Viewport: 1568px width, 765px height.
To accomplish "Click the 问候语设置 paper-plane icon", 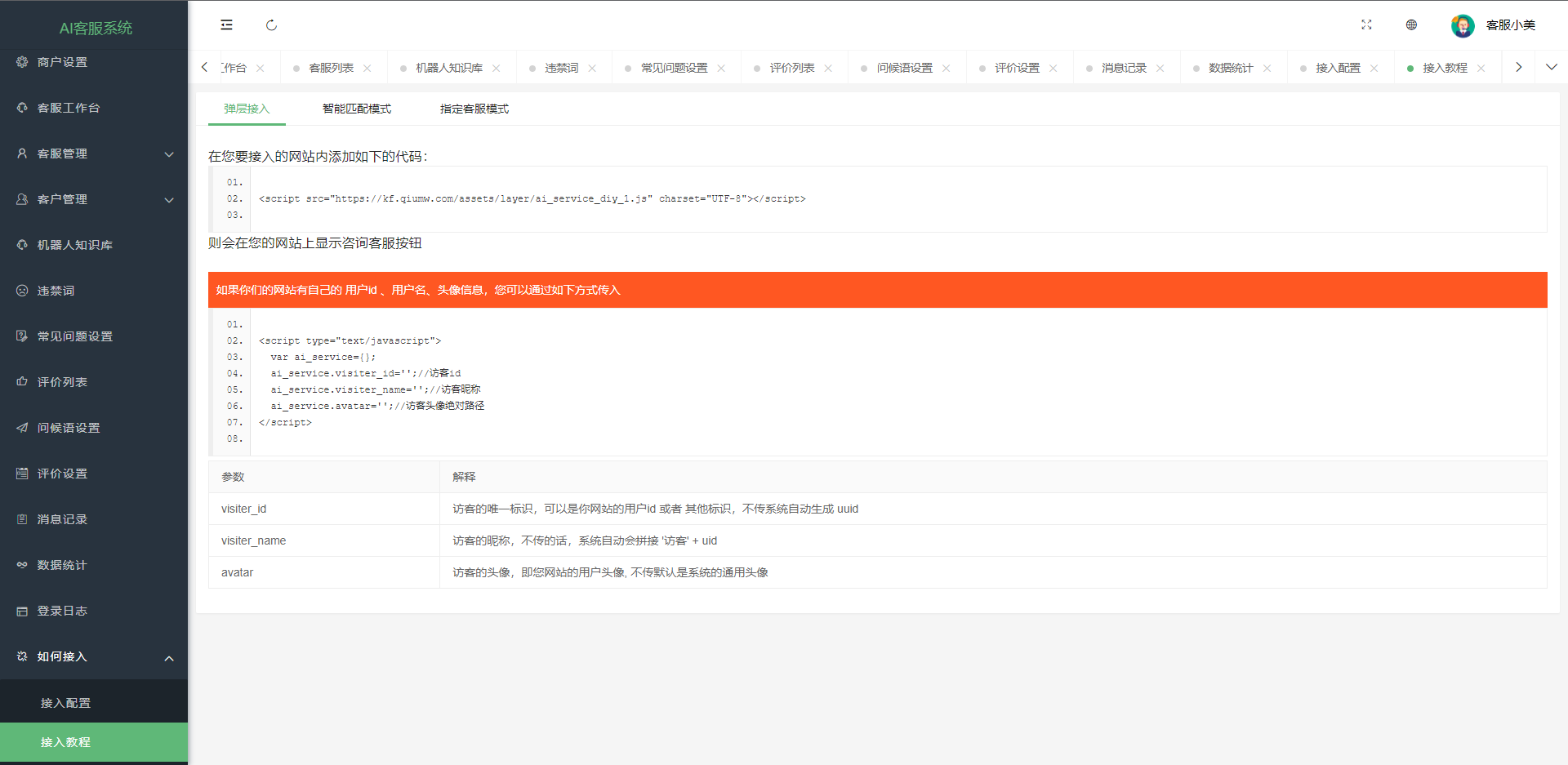I will tap(22, 428).
